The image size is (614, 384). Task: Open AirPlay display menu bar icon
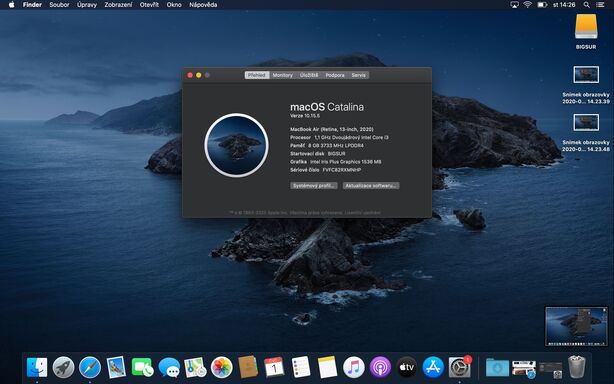point(514,5)
